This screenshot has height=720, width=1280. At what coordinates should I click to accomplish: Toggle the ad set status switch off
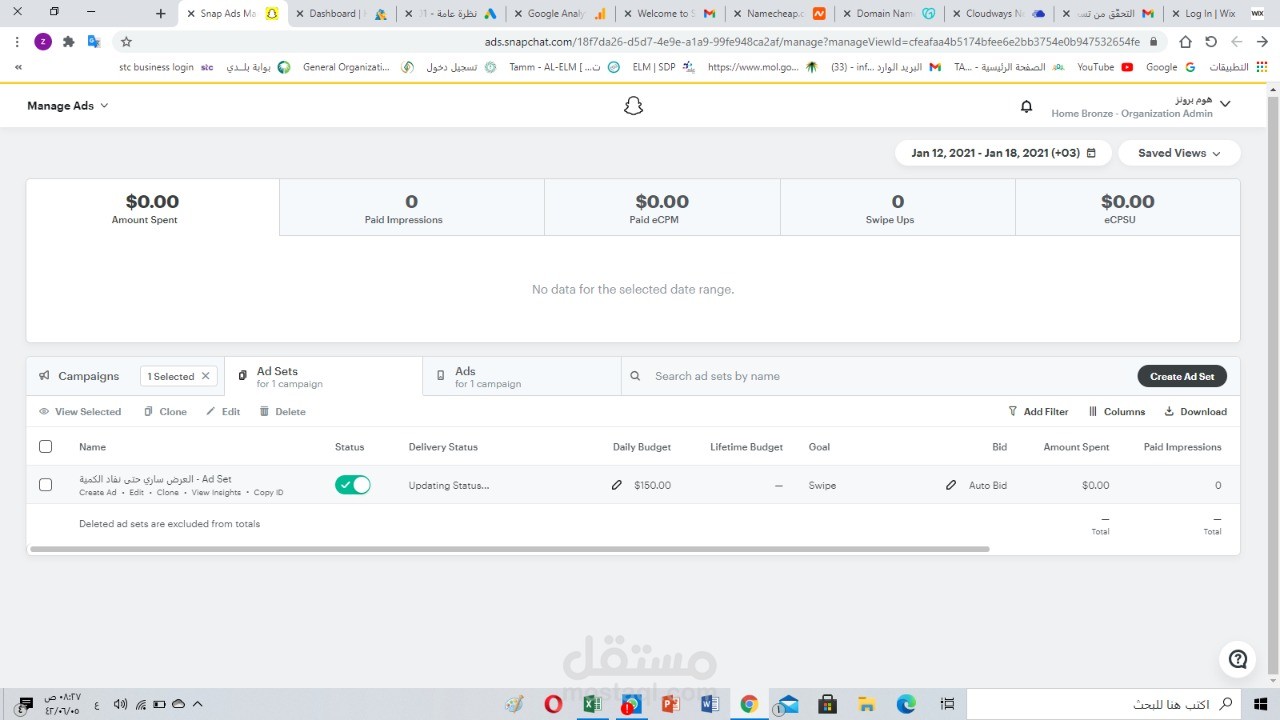tap(353, 485)
